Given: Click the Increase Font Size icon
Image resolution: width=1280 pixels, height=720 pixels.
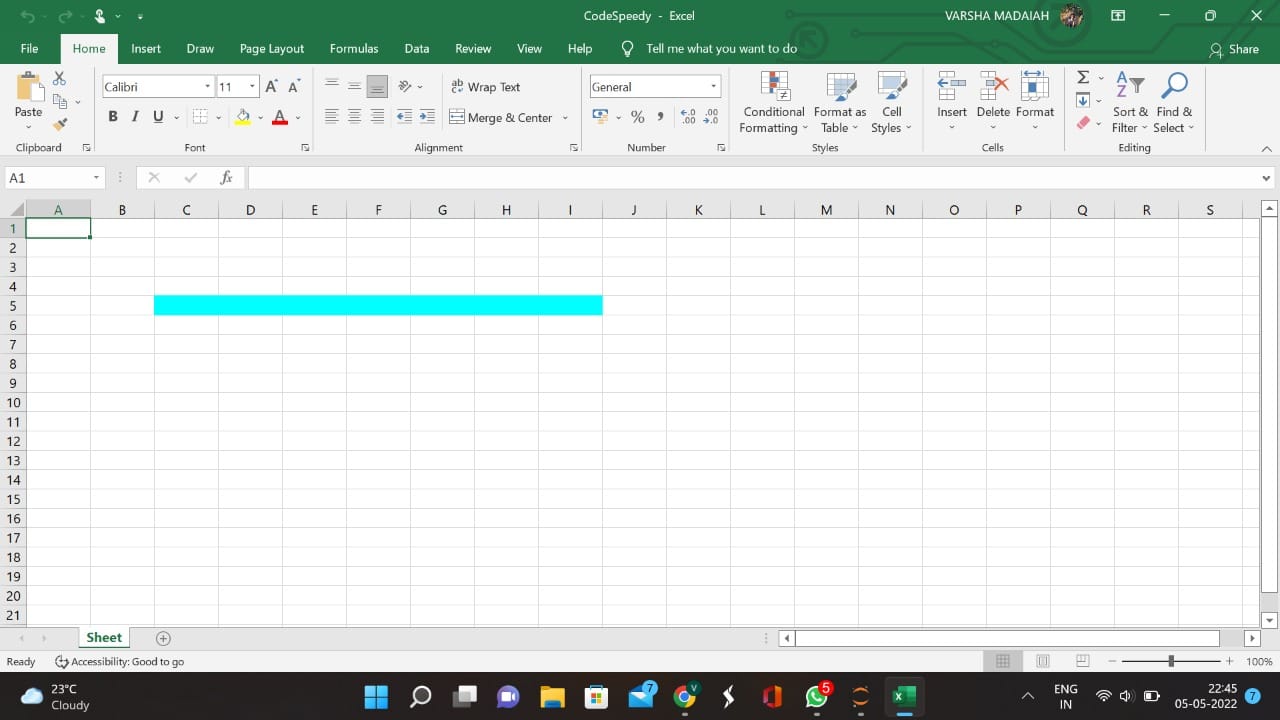Looking at the screenshot, I should [271, 87].
